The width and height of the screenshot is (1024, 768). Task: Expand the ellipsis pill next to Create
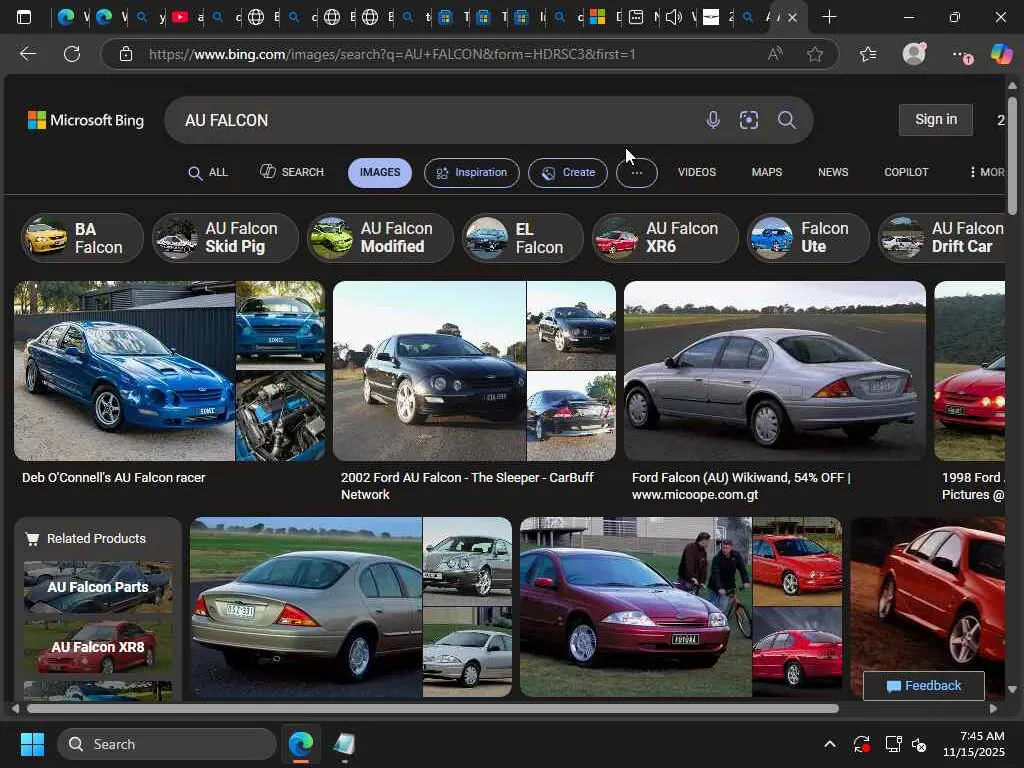[x=637, y=172]
